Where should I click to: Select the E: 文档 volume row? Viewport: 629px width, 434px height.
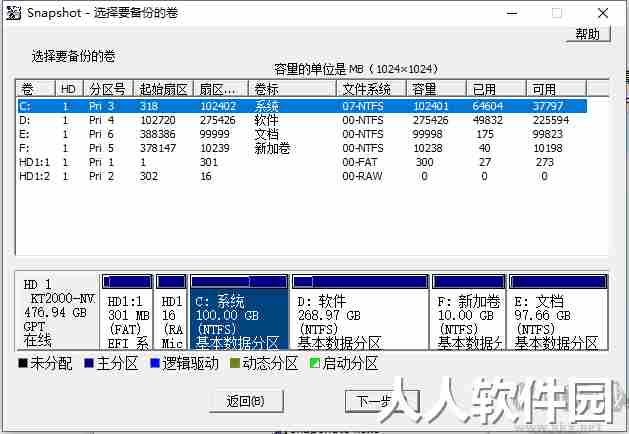(x=302, y=134)
